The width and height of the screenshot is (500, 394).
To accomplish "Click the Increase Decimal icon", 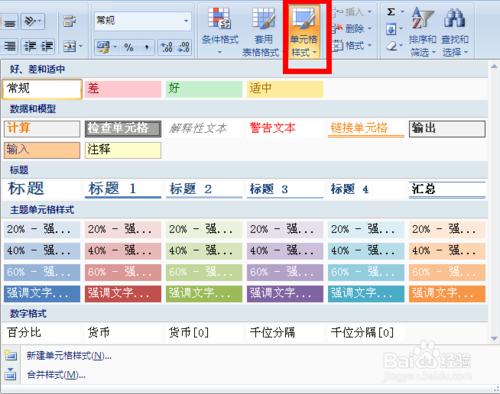I will click(166, 47).
